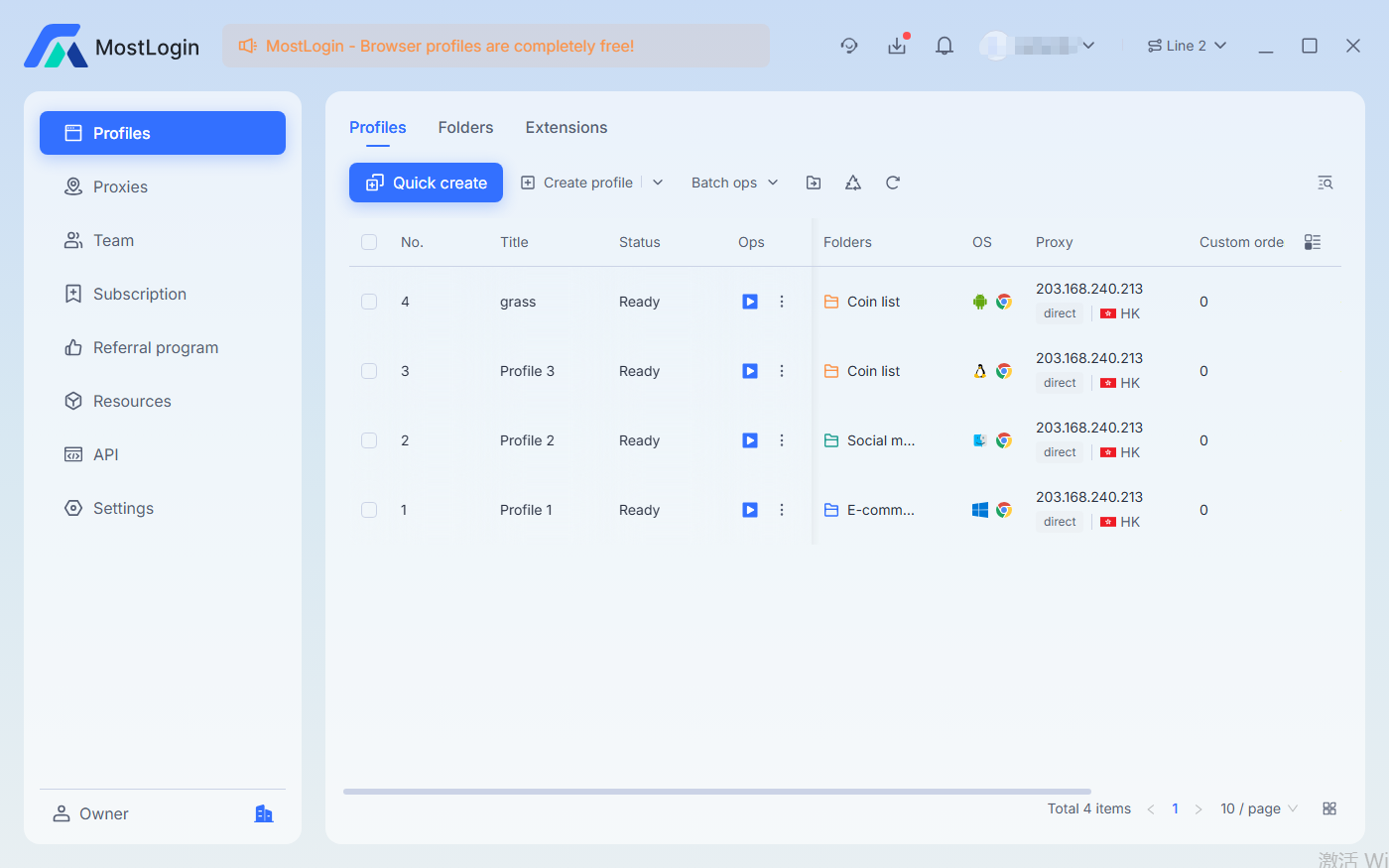Open the grid view icon near pagination

click(1329, 808)
